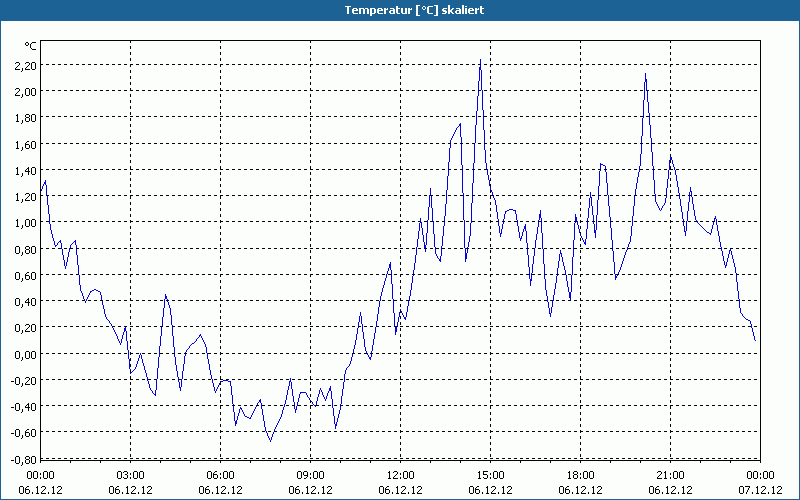
Task: Click the 06.12.12 date under 18:00
Action: (x=581, y=490)
